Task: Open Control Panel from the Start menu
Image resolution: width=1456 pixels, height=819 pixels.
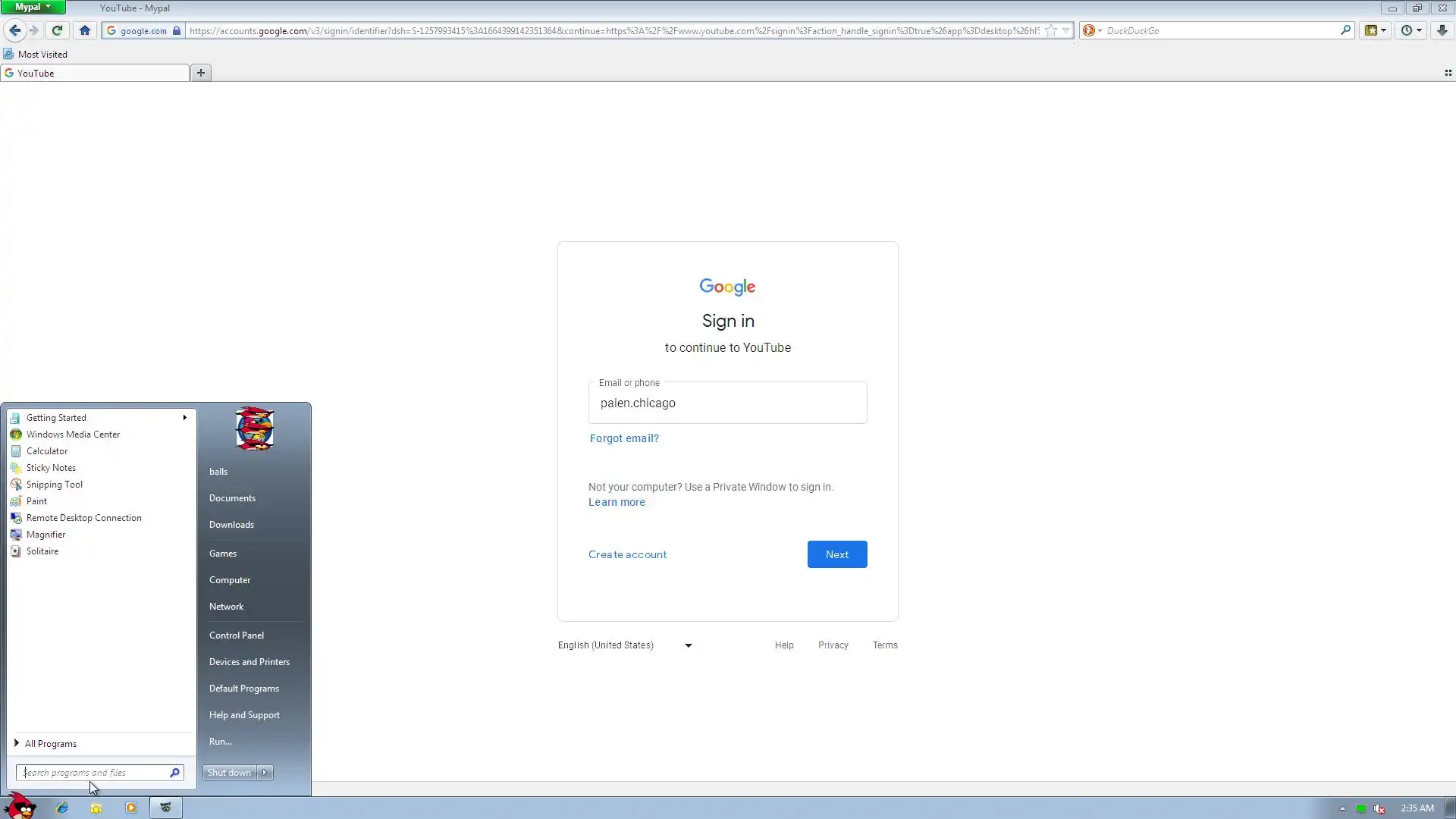Action: [x=237, y=635]
